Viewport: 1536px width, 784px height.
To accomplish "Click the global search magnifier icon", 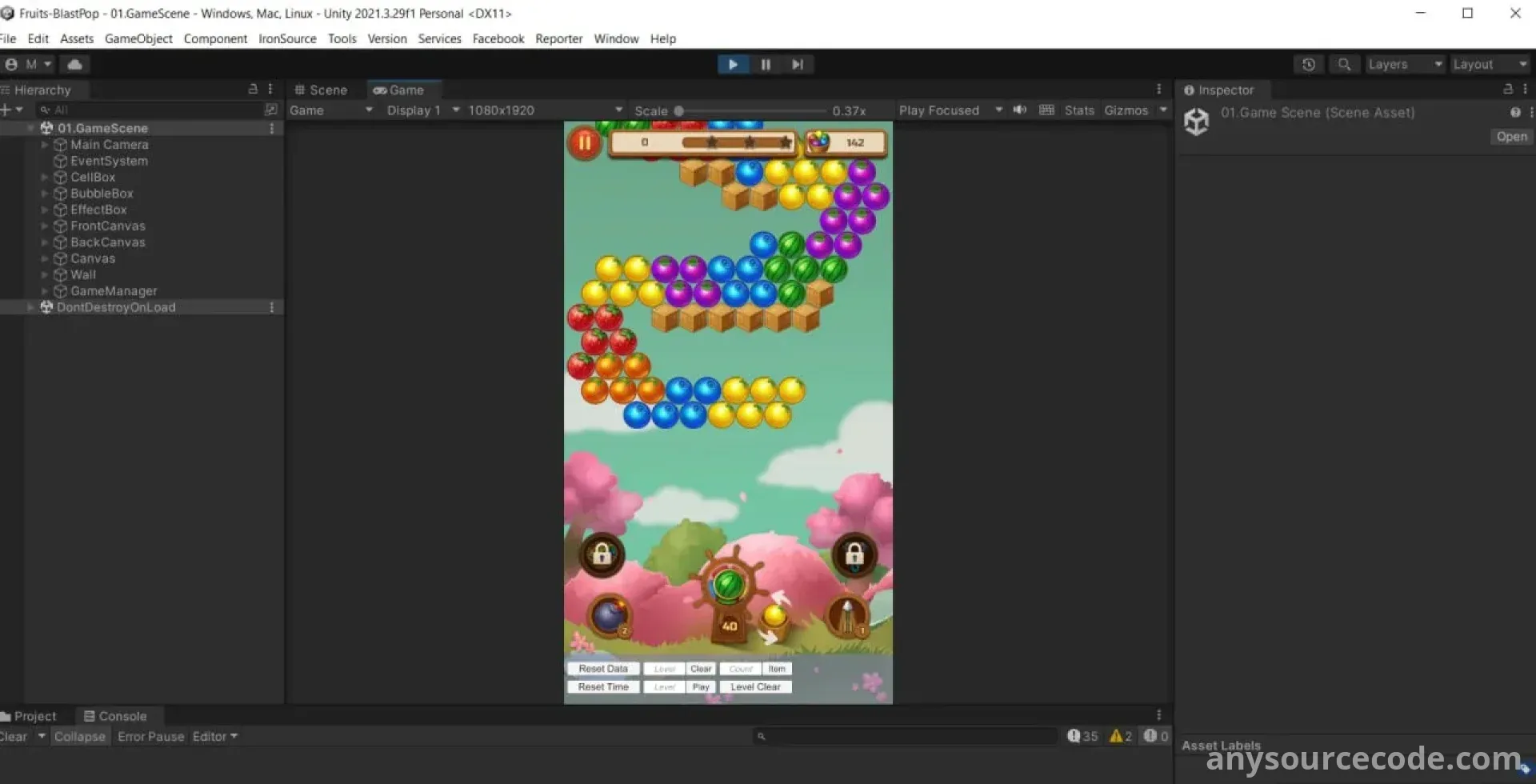I will tap(1344, 65).
